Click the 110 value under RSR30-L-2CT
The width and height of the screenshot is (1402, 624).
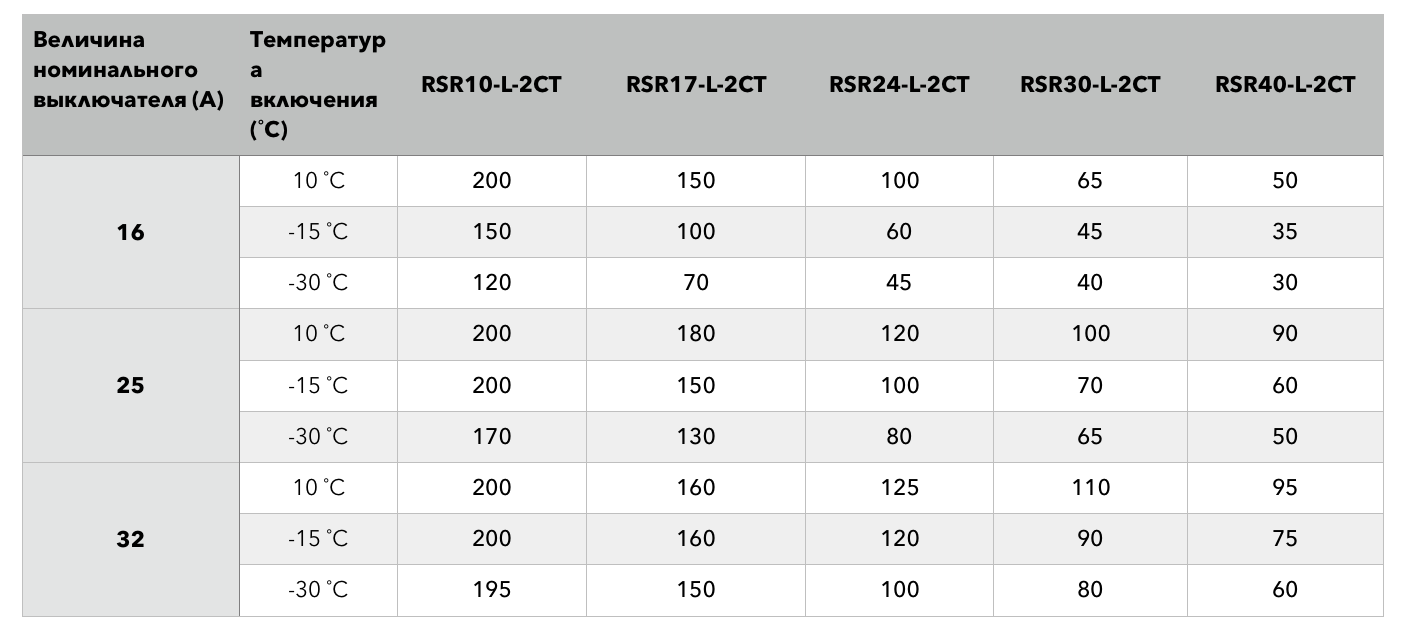tap(1090, 487)
